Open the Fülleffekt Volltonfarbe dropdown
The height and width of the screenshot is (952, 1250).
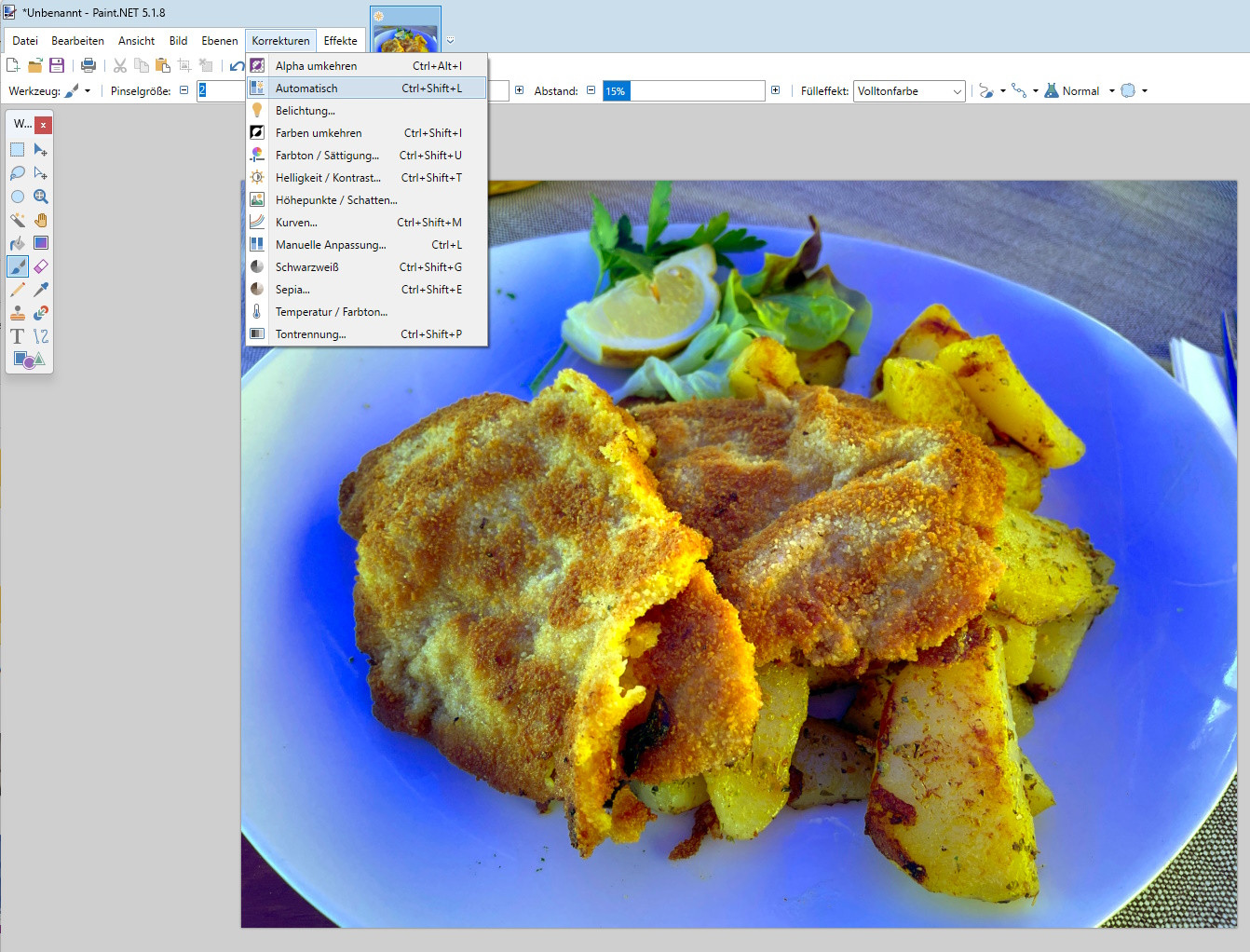(908, 91)
